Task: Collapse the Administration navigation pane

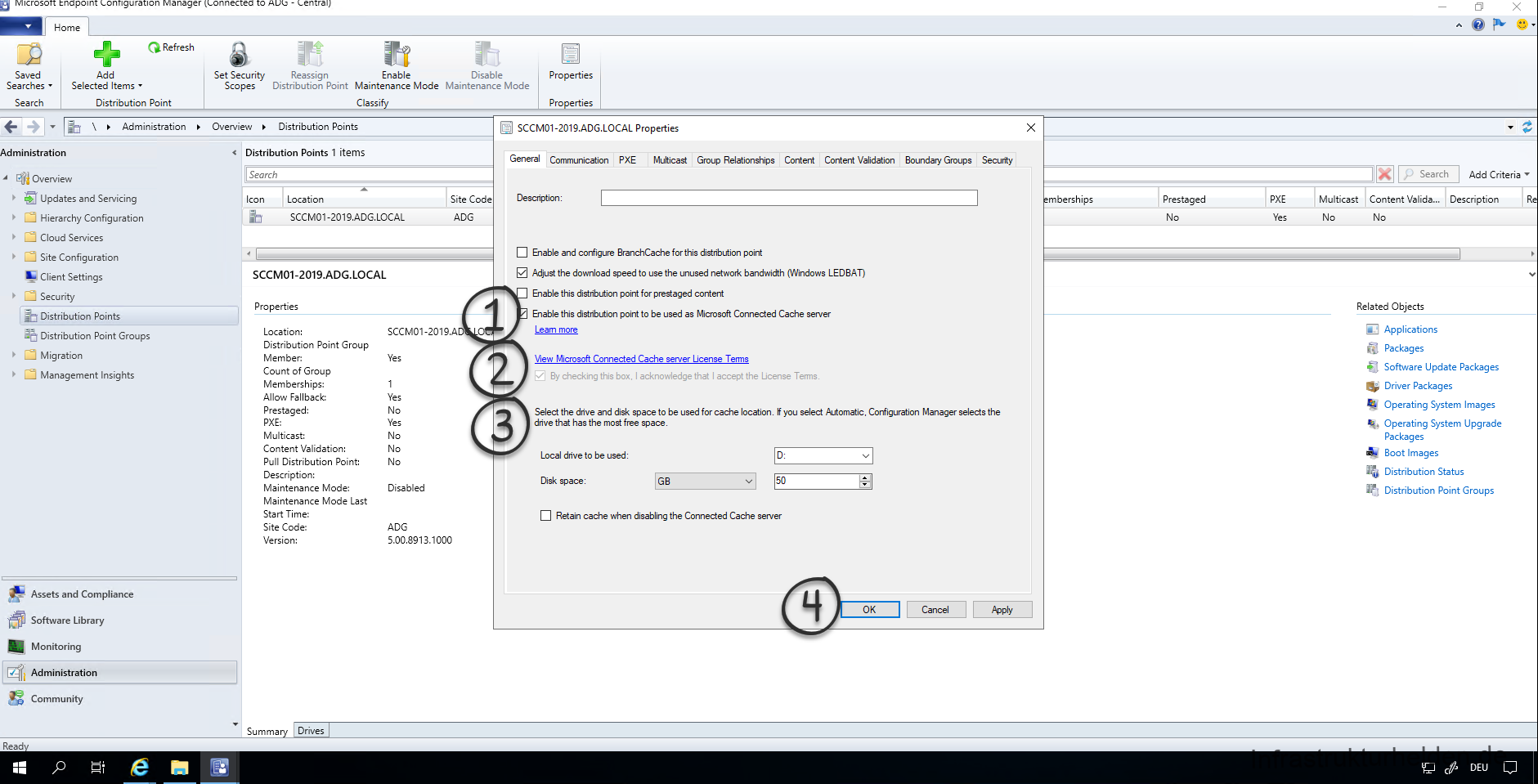Action: (235, 153)
